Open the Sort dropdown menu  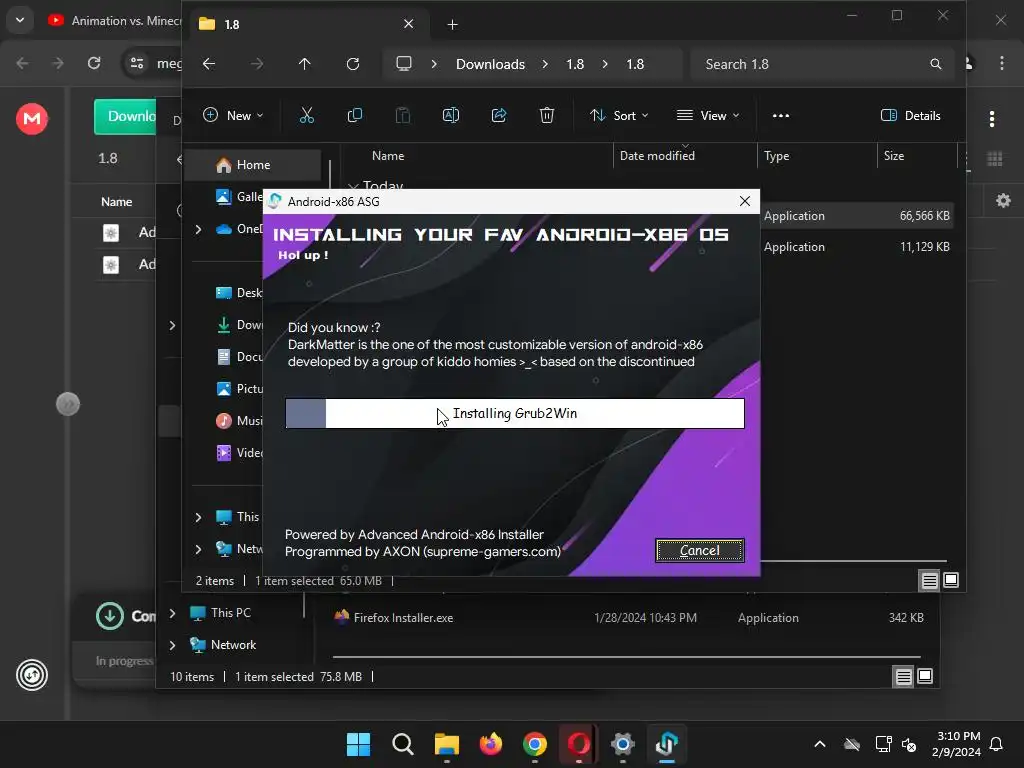point(618,116)
